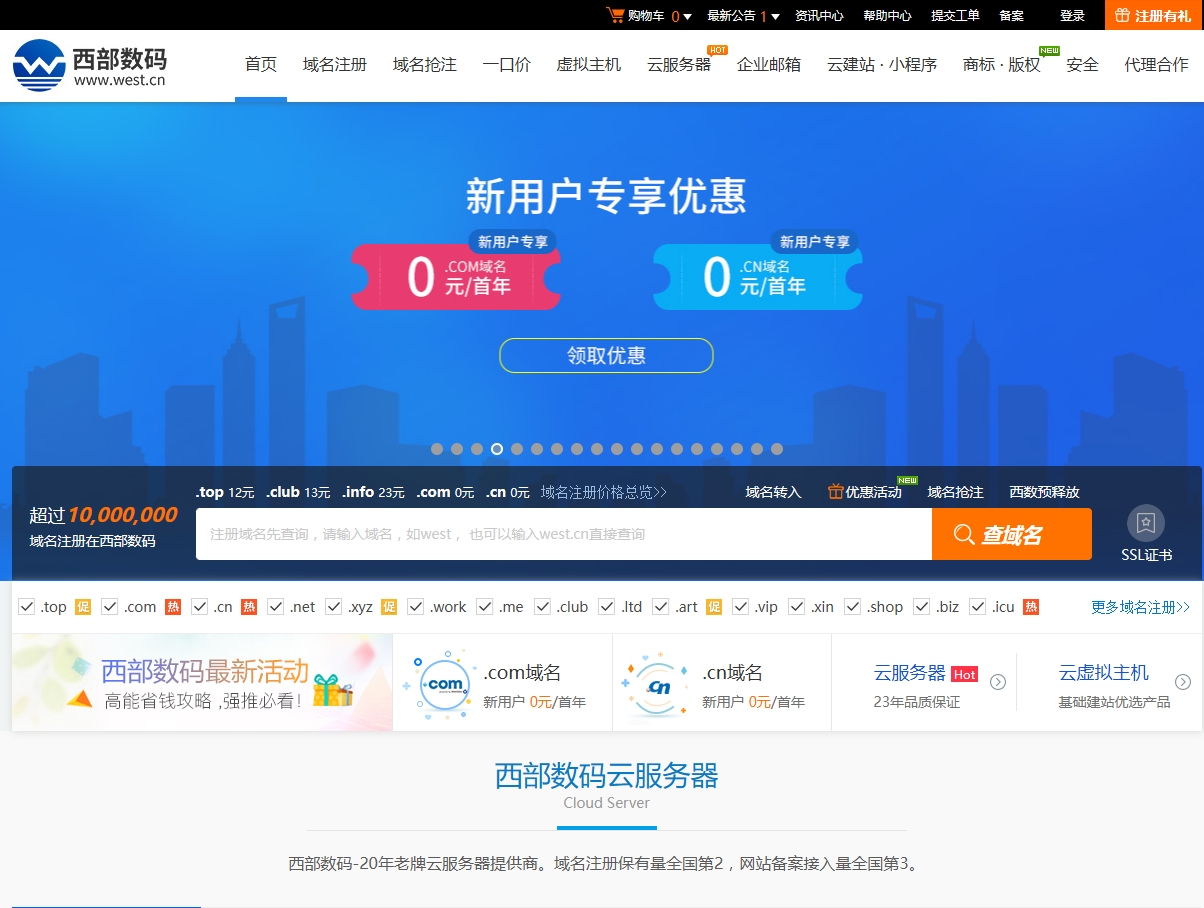1204x908 pixels.
Task: Uncheck the .cn domain checkbox
Action: (x=200, y=606)
